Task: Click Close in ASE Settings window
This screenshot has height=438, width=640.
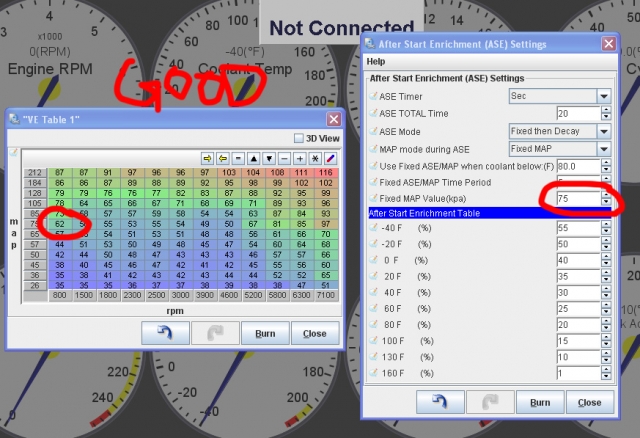Action: 589,402
